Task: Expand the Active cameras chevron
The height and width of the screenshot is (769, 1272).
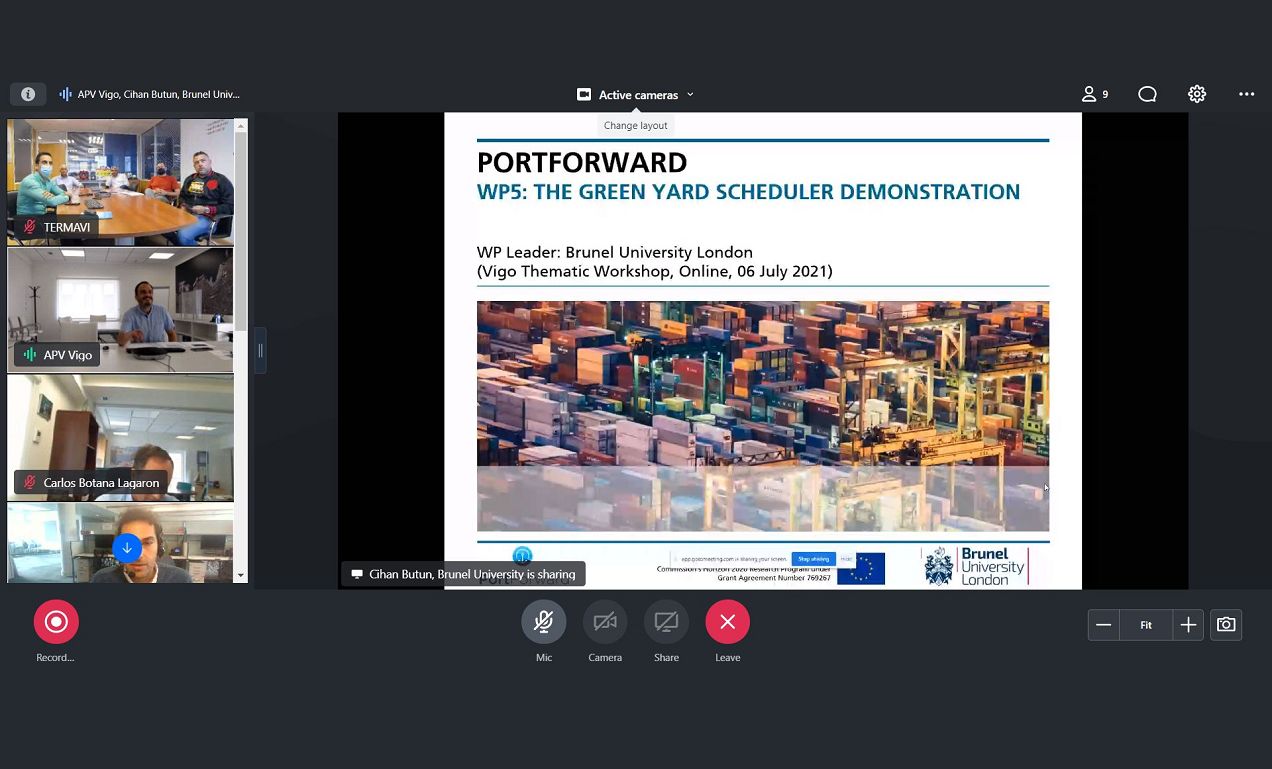Action: click(690, 95)
